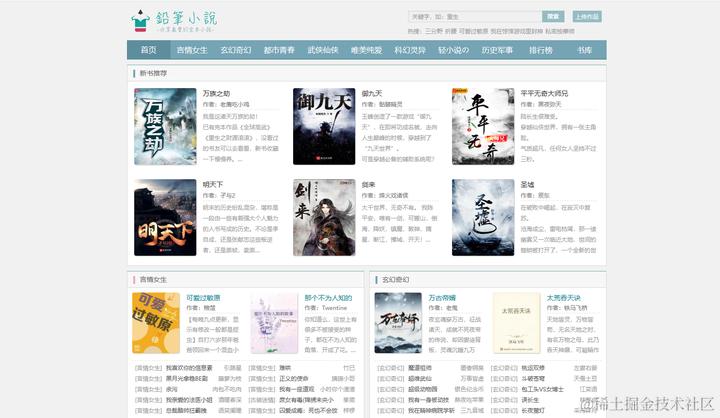Click the 铅笔小说 pencil logo
Screen dimensions: 720x418
point(174,21)
